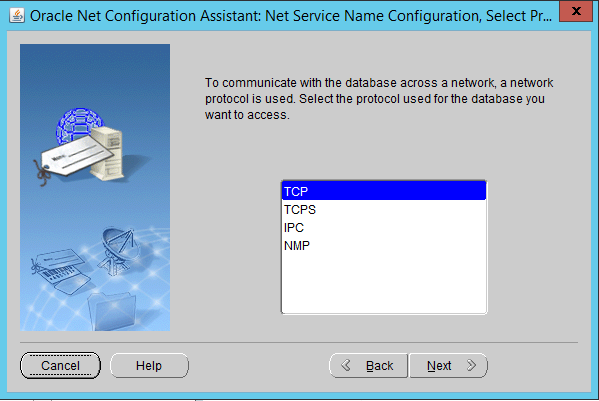Click the Java icon in title bar

tap(17, 16)
